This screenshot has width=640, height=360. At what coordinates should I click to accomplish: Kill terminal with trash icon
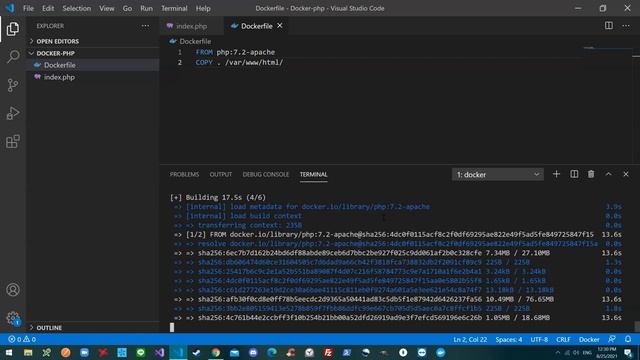point(591,174)
